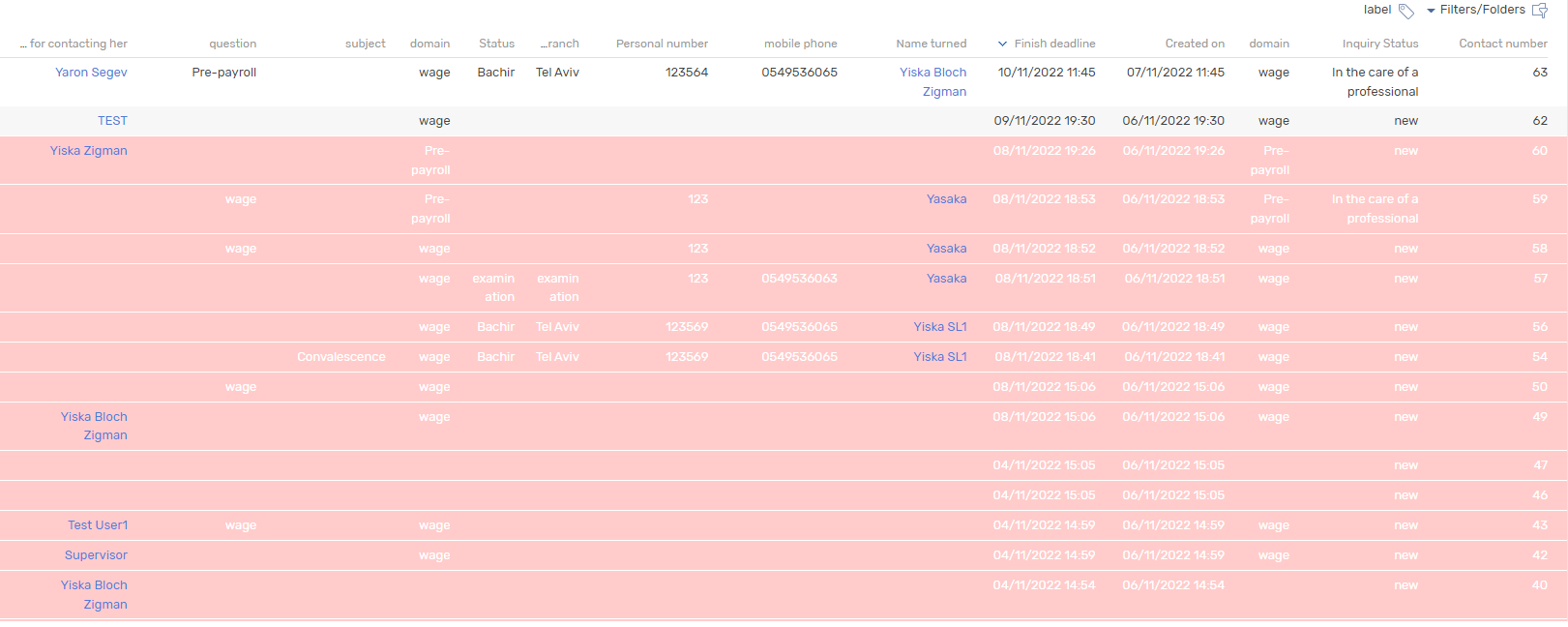This screenshot has width=1568, height=627.
Task: Open the Filters/Folders menu text
Action: 1482,10
